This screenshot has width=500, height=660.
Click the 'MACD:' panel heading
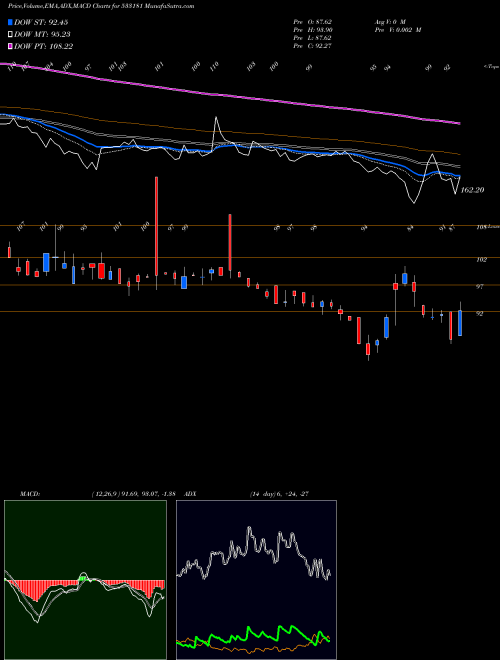[x=30, y=494]
